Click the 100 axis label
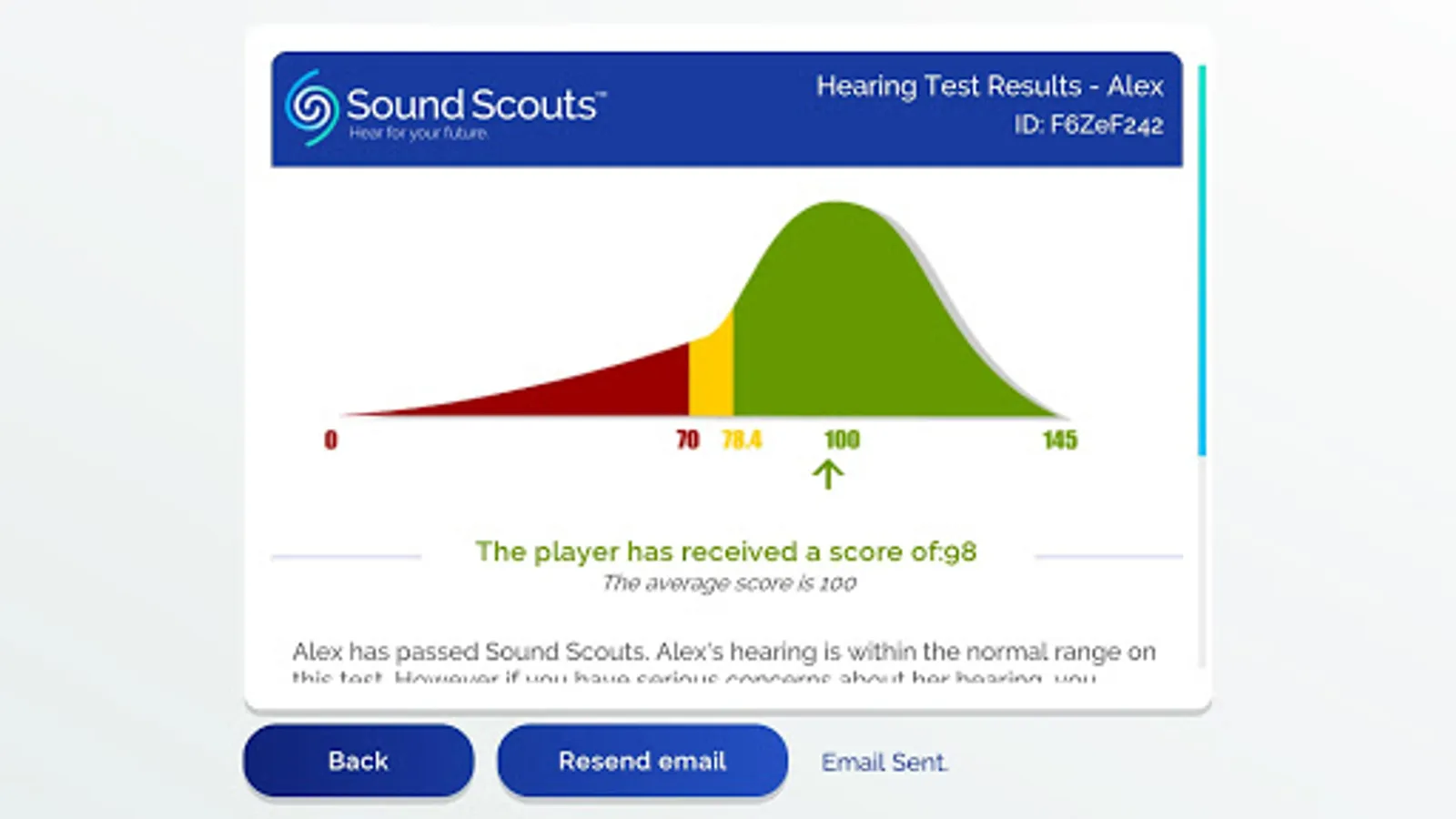The width and height of the screenshot is (1456, 819). [x=842, y=440]
